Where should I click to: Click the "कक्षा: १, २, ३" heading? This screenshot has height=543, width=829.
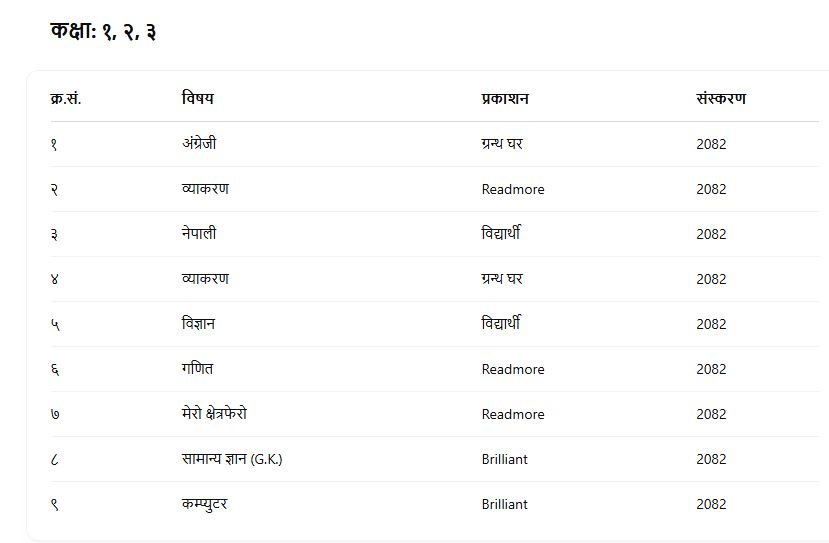coord(103,32)
